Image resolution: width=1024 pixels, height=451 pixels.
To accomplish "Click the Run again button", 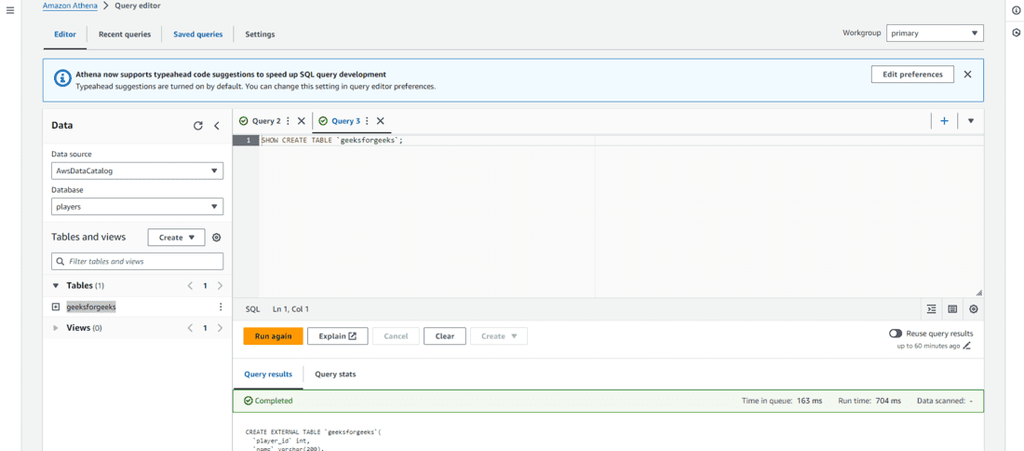I will [273, 336].
